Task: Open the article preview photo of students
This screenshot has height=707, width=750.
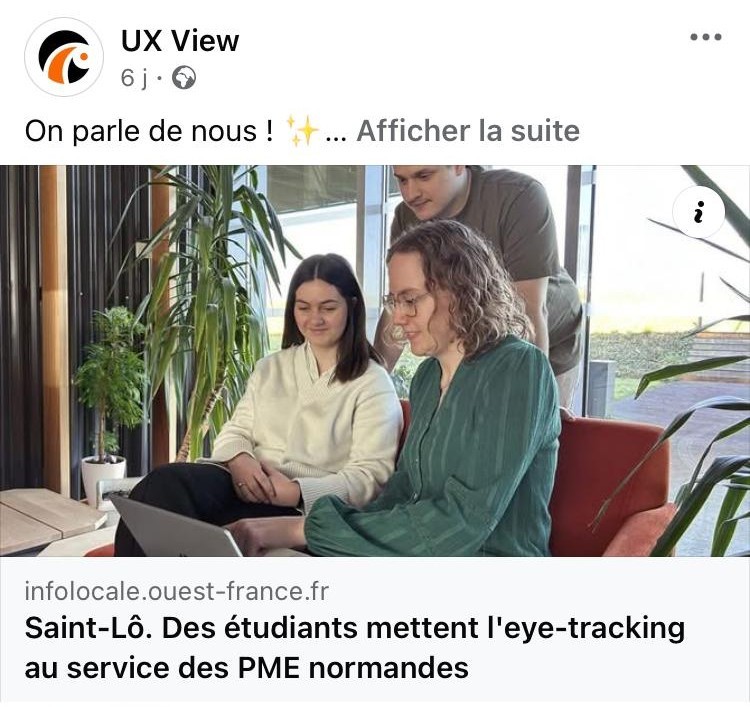Action: (x=375, y=361)
